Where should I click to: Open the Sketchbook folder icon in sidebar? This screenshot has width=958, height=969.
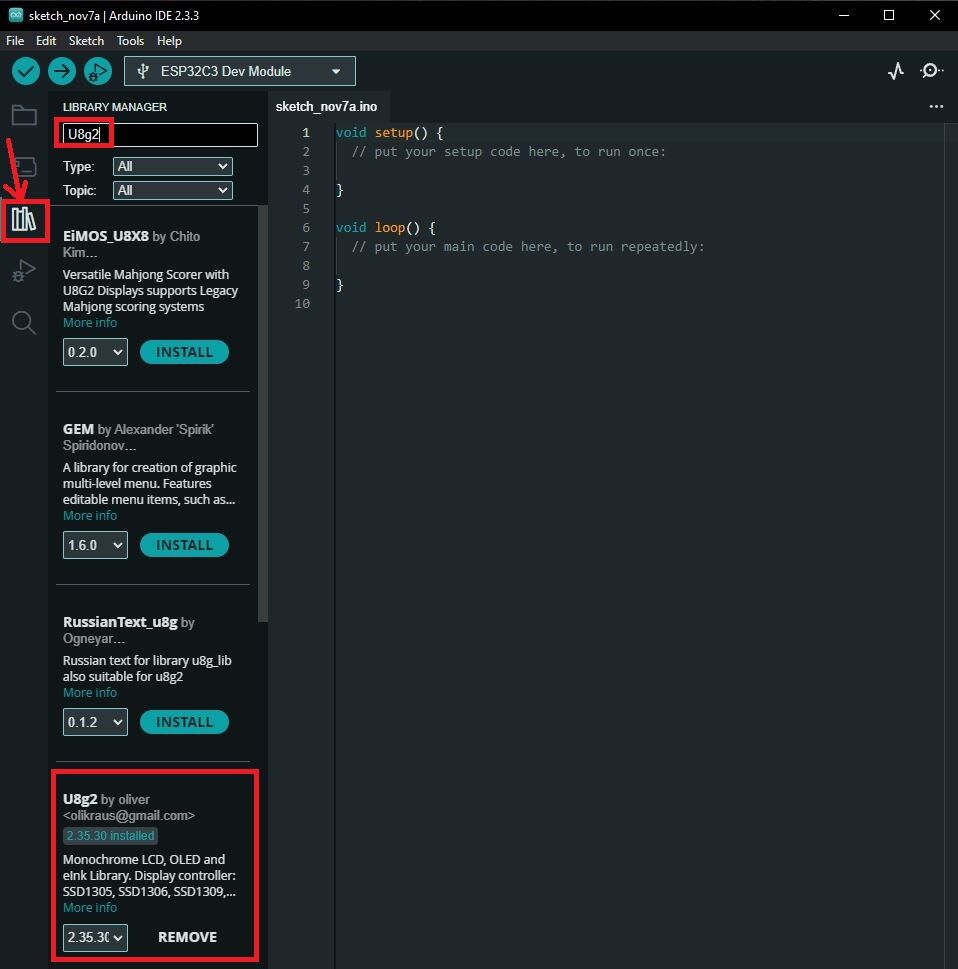[x=24, y=115]
